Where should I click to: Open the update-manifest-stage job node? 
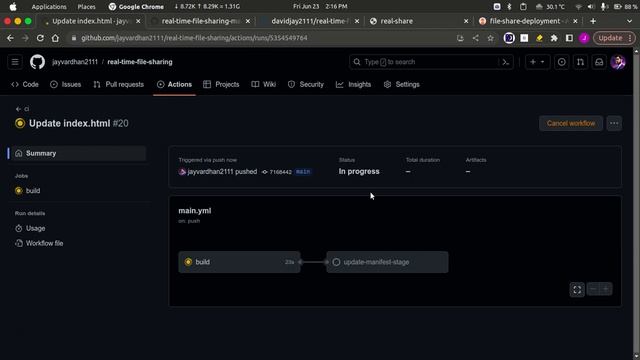click(387, 262)
